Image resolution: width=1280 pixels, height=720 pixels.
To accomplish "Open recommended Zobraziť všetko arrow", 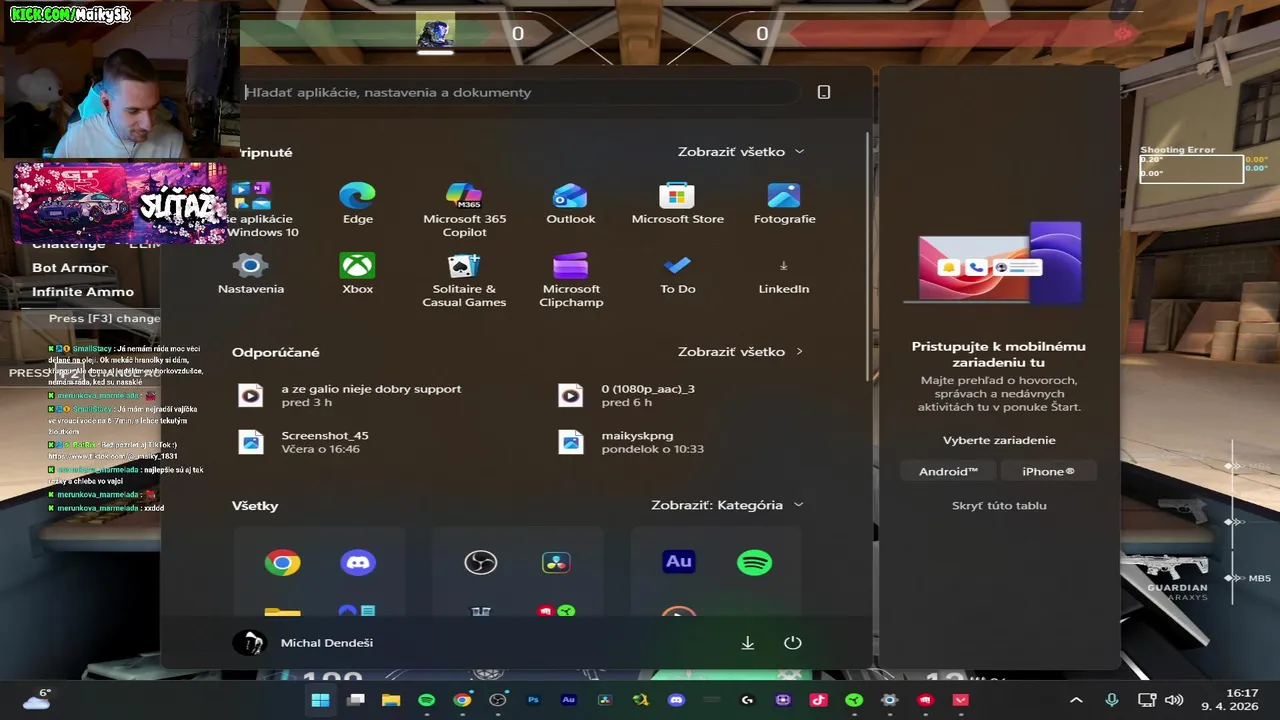I will [x=741, y=352].
